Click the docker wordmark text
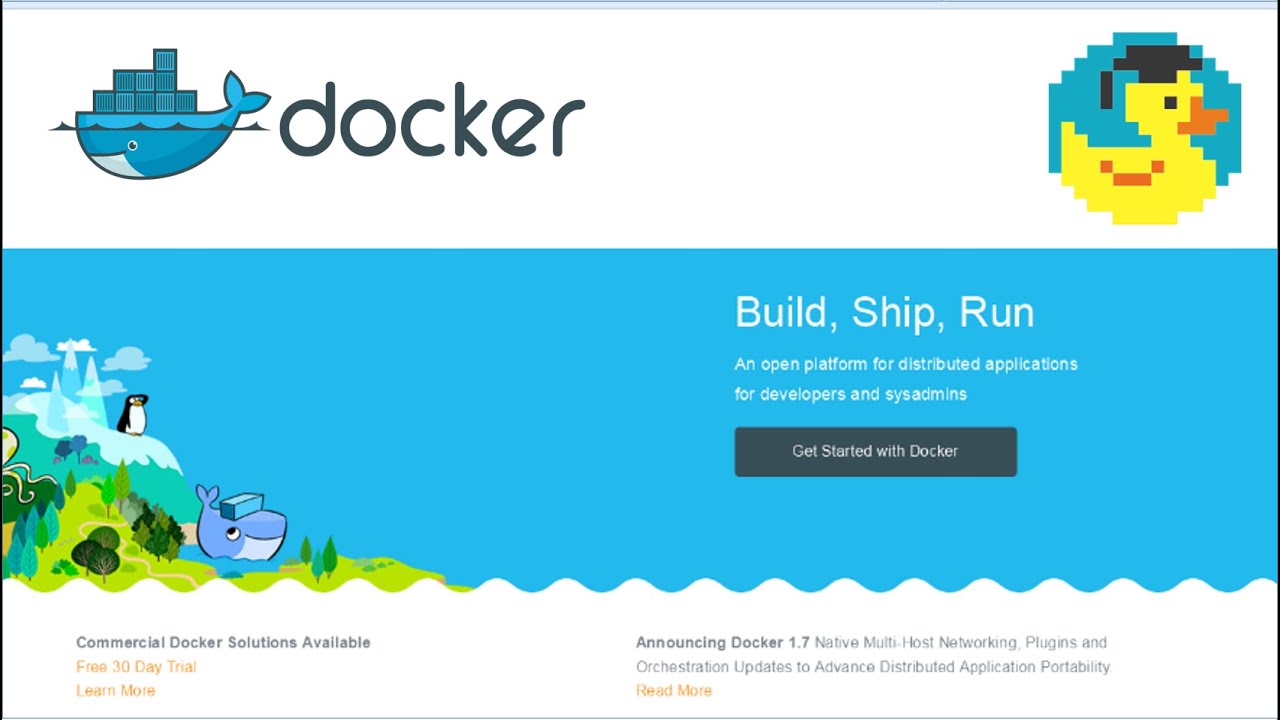The width and height of the screenshot is (1280, 720). [x=432, y=119]
